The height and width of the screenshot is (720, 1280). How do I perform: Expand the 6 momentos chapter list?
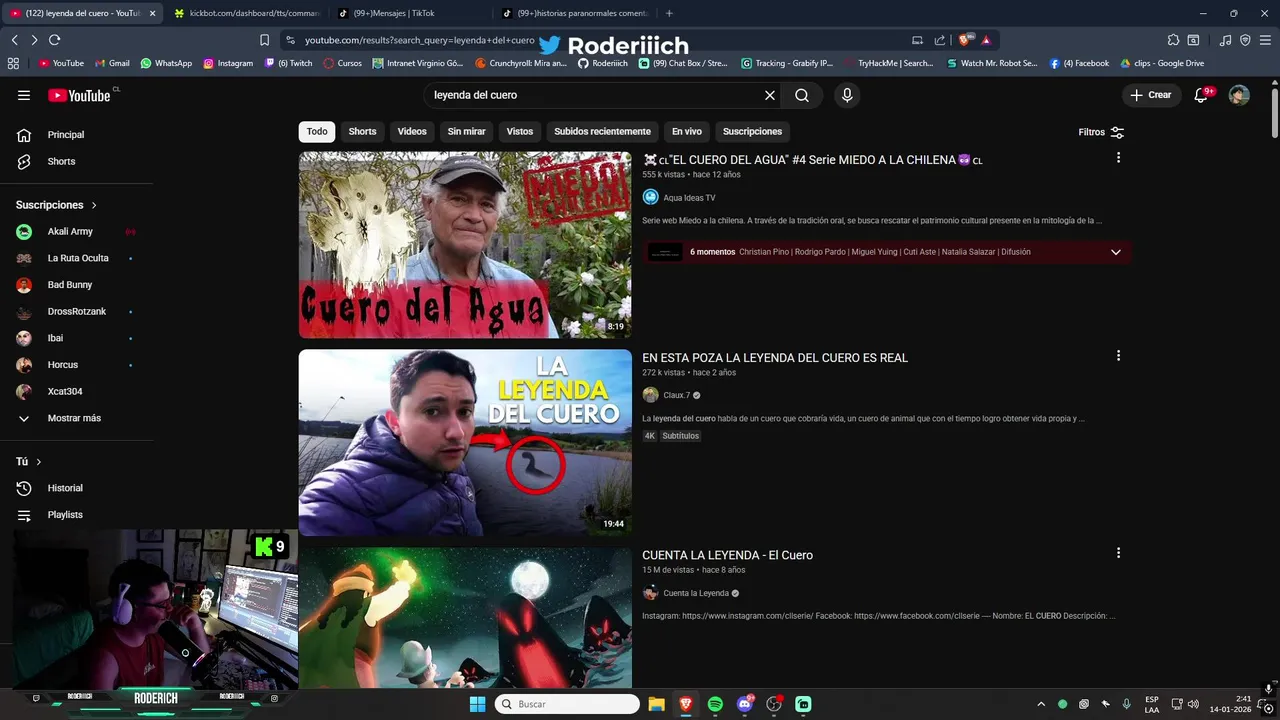click(x=1116, y=252)
